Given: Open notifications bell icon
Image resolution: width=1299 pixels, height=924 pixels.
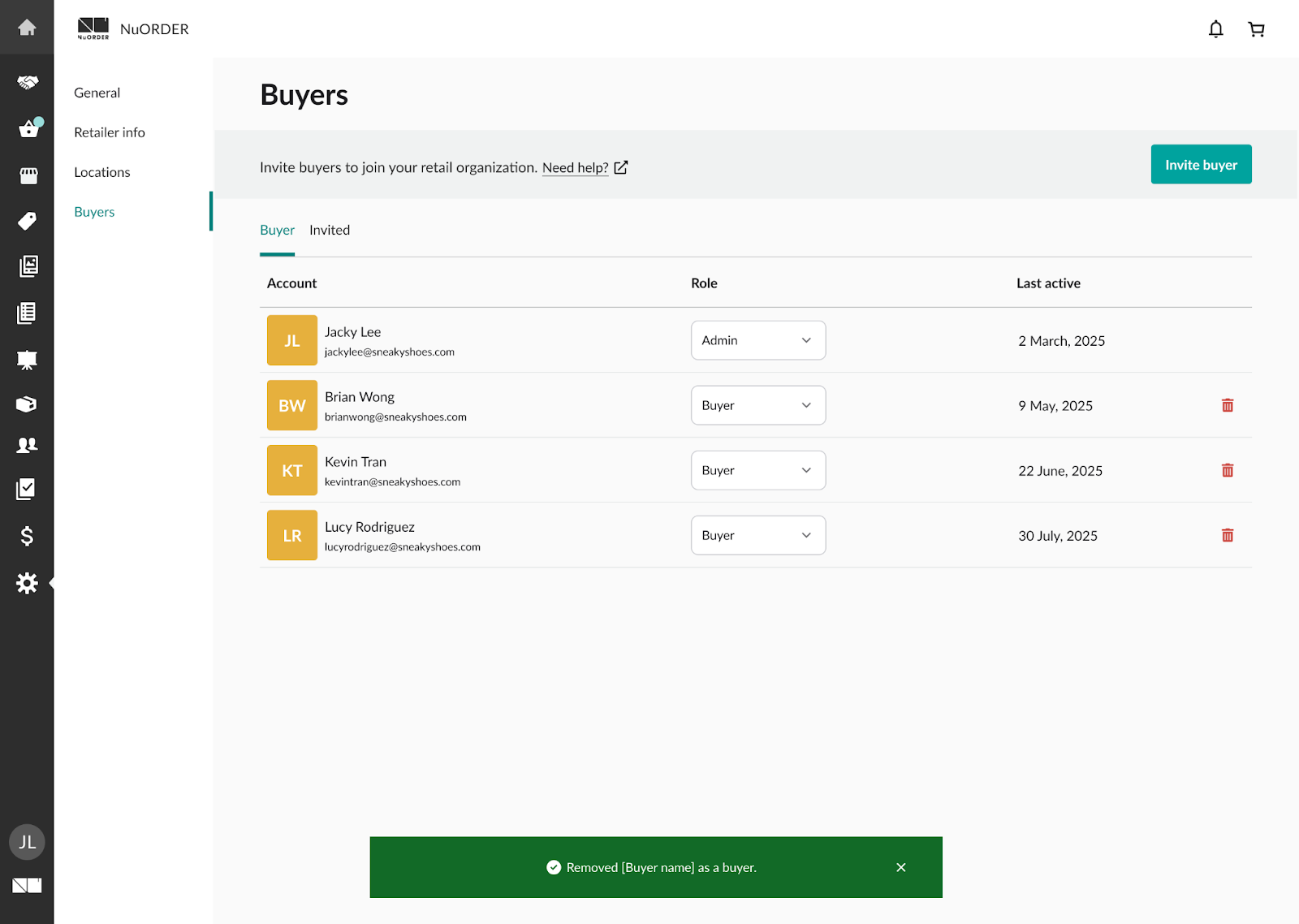Looking at the screenshot, I should point(1215,29).
